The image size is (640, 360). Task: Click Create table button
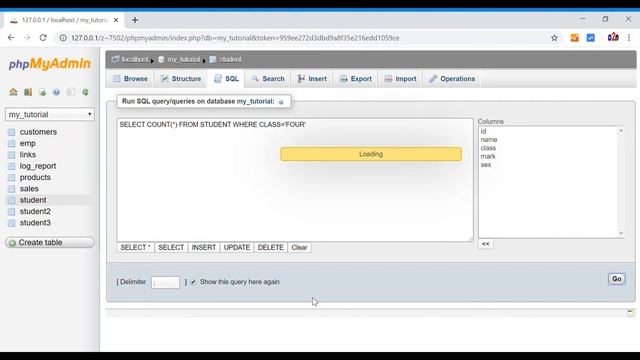[x=50, y=242]
